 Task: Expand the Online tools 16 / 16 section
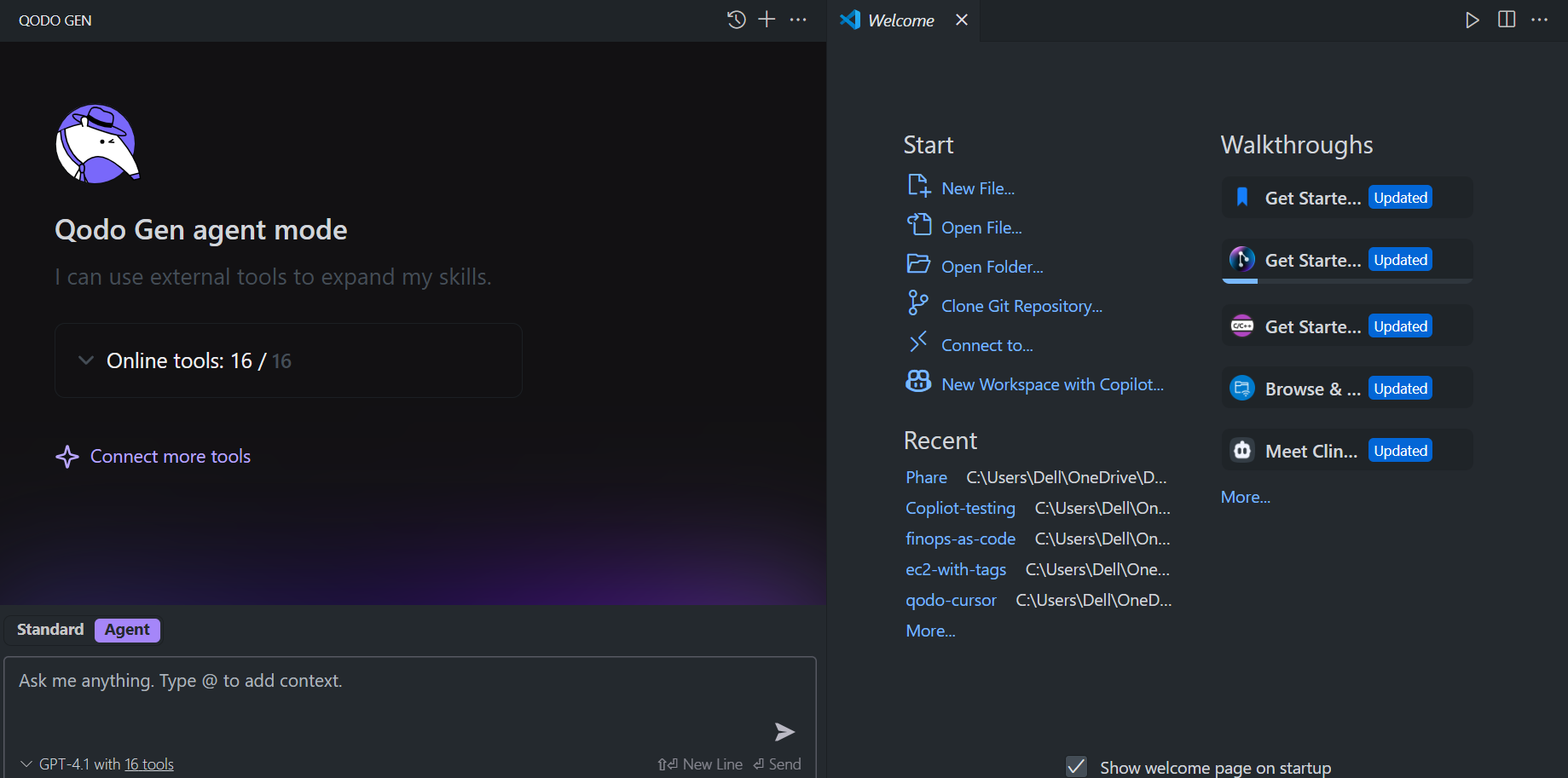pos(288,360)
